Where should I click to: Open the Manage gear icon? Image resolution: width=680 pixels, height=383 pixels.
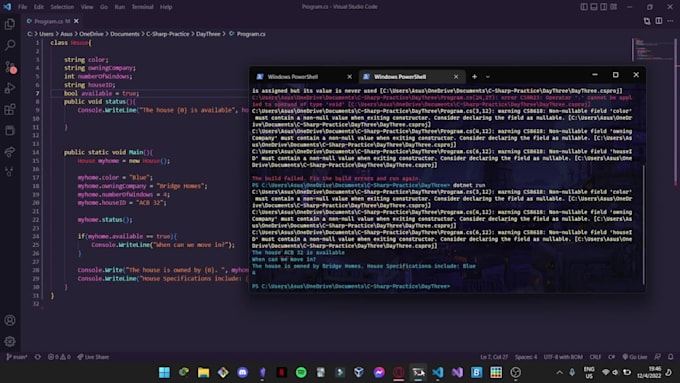pos(10,342)
